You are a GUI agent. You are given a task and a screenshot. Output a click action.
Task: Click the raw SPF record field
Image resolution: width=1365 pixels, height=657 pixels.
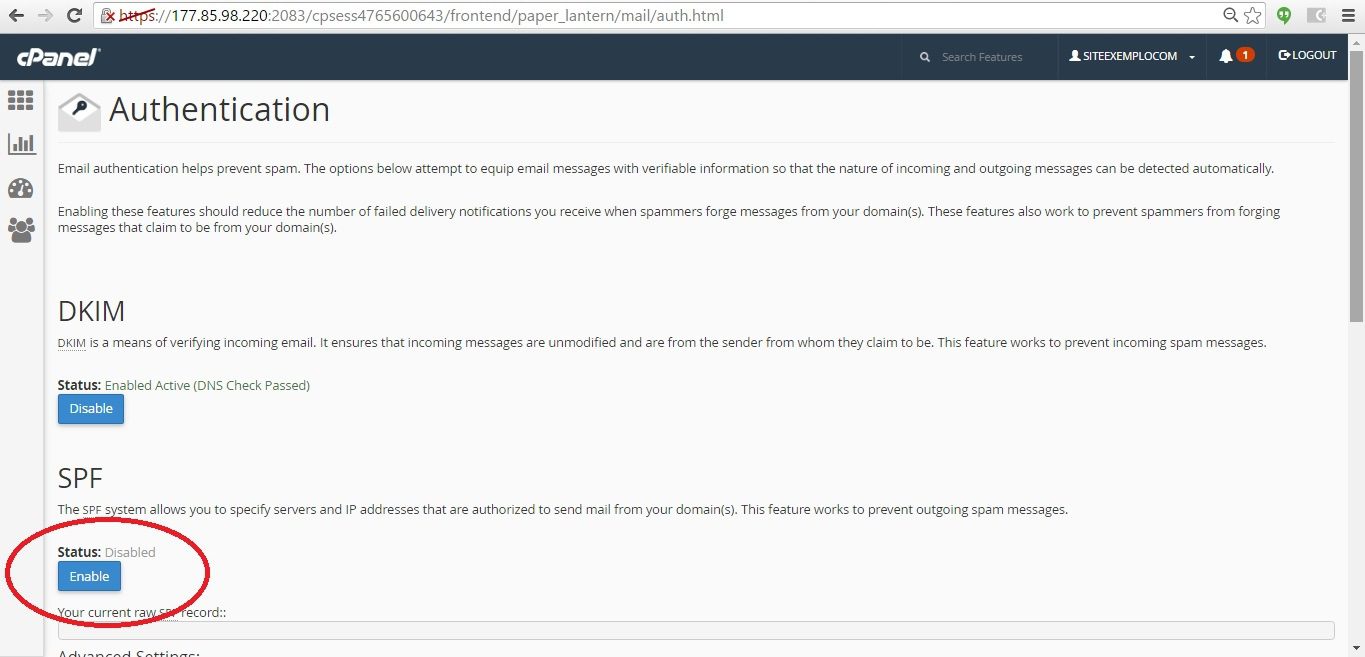tap(695, 630)
